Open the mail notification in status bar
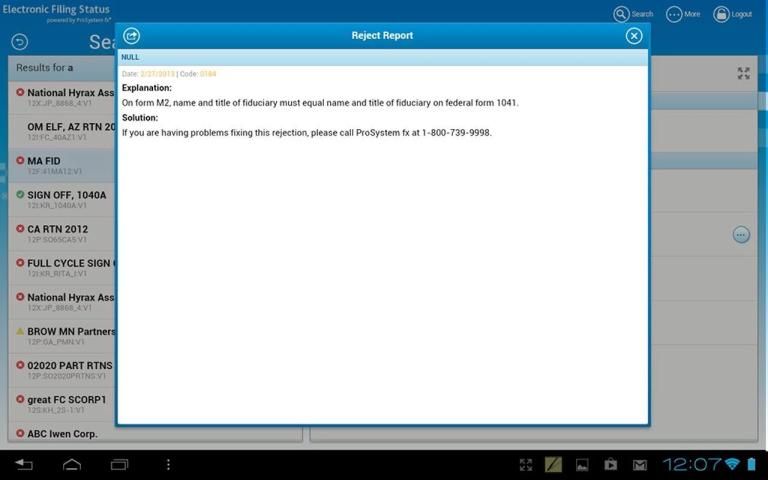Image resolution: width=768 pixels, height=480 pixels. 640,465
